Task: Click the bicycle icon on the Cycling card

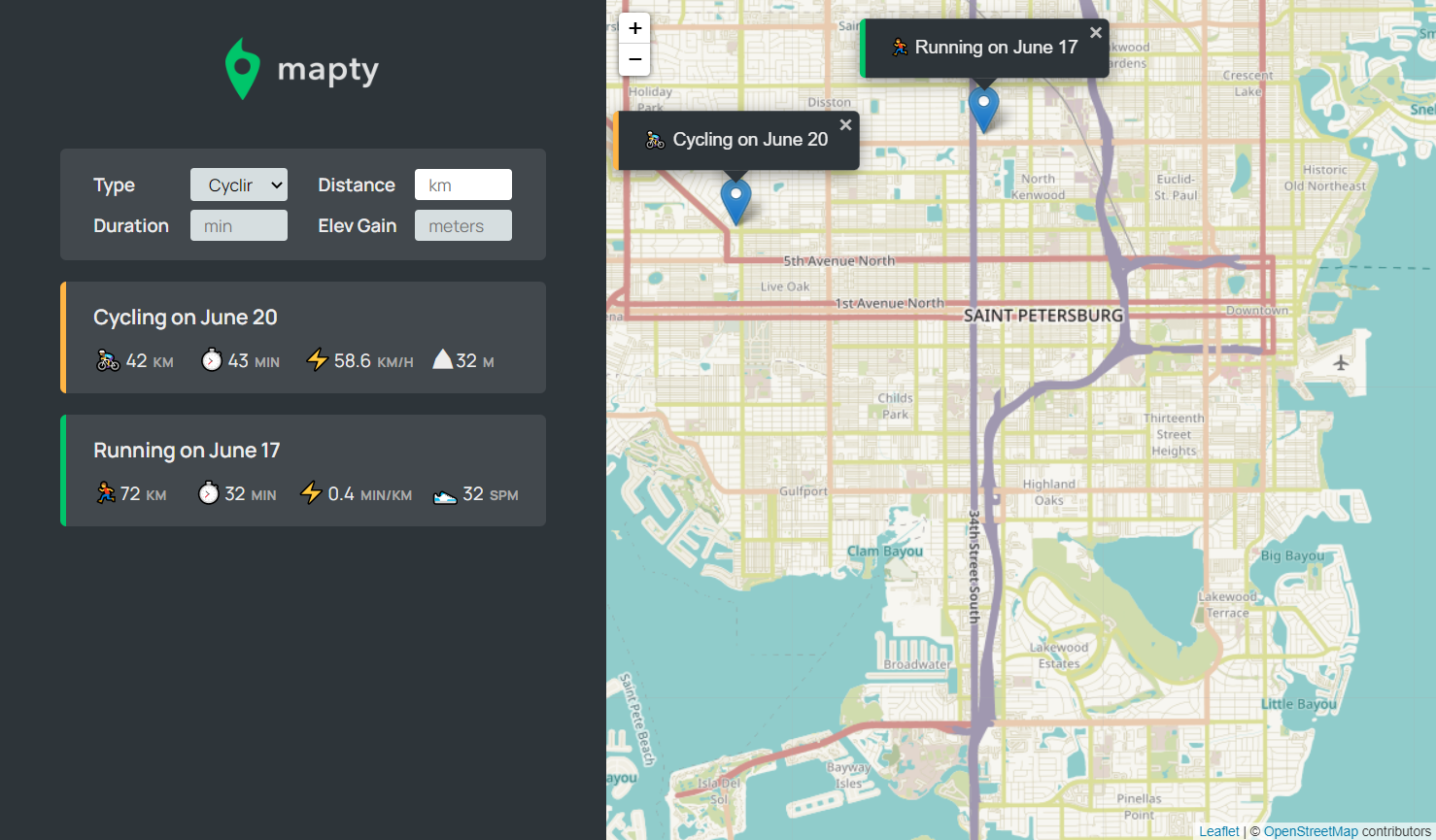Action: coord(107,359)
